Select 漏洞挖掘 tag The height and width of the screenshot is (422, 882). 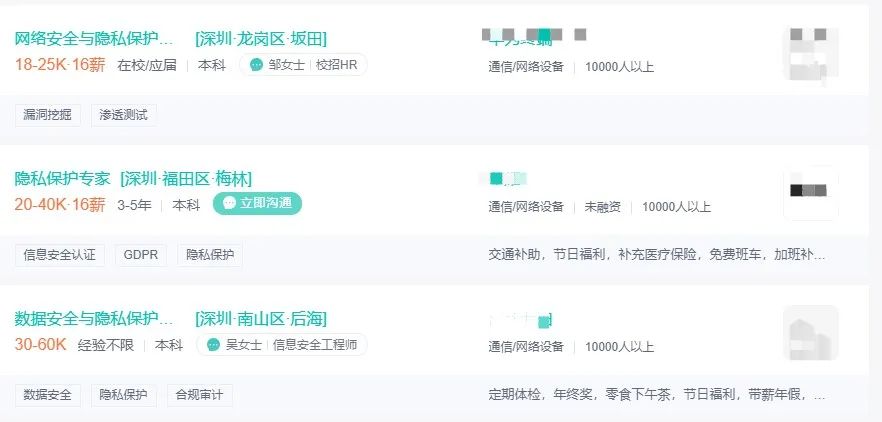click(48, 115)
